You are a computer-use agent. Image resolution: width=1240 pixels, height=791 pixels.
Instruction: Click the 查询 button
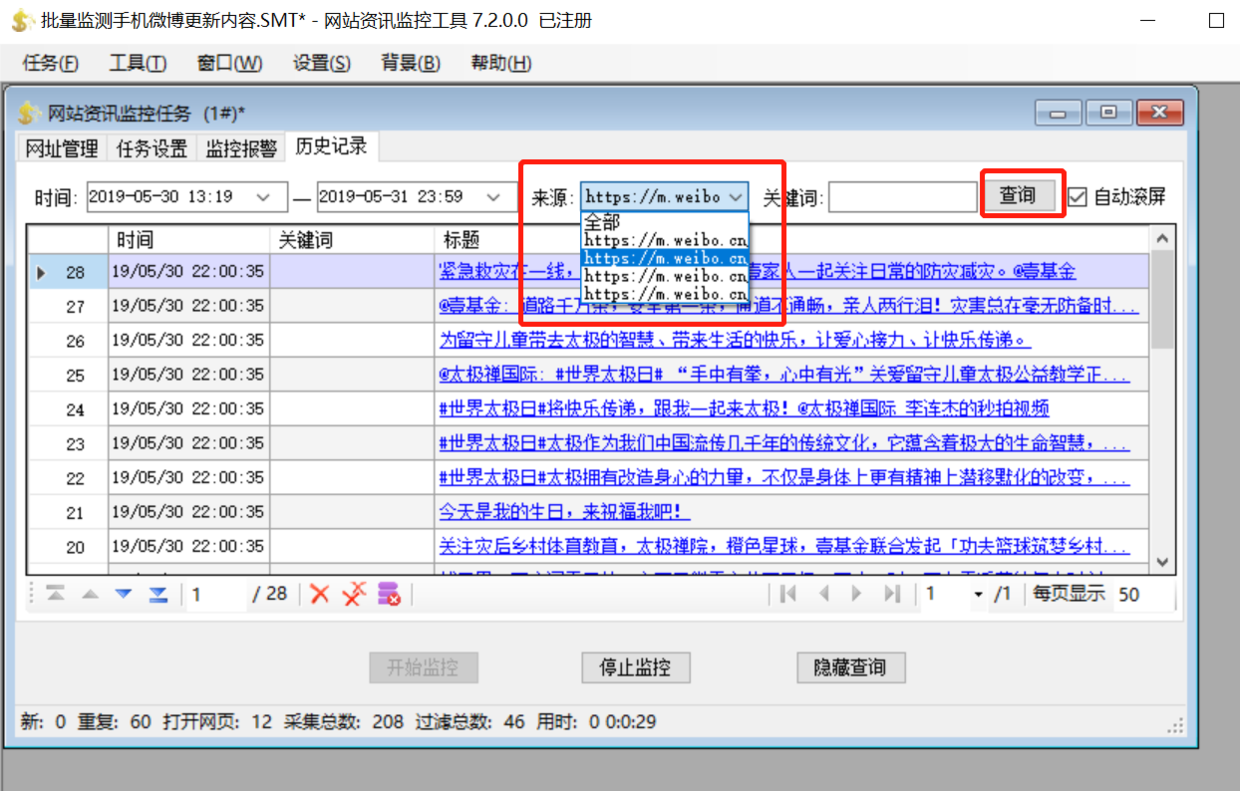(x=1018, y=195)
